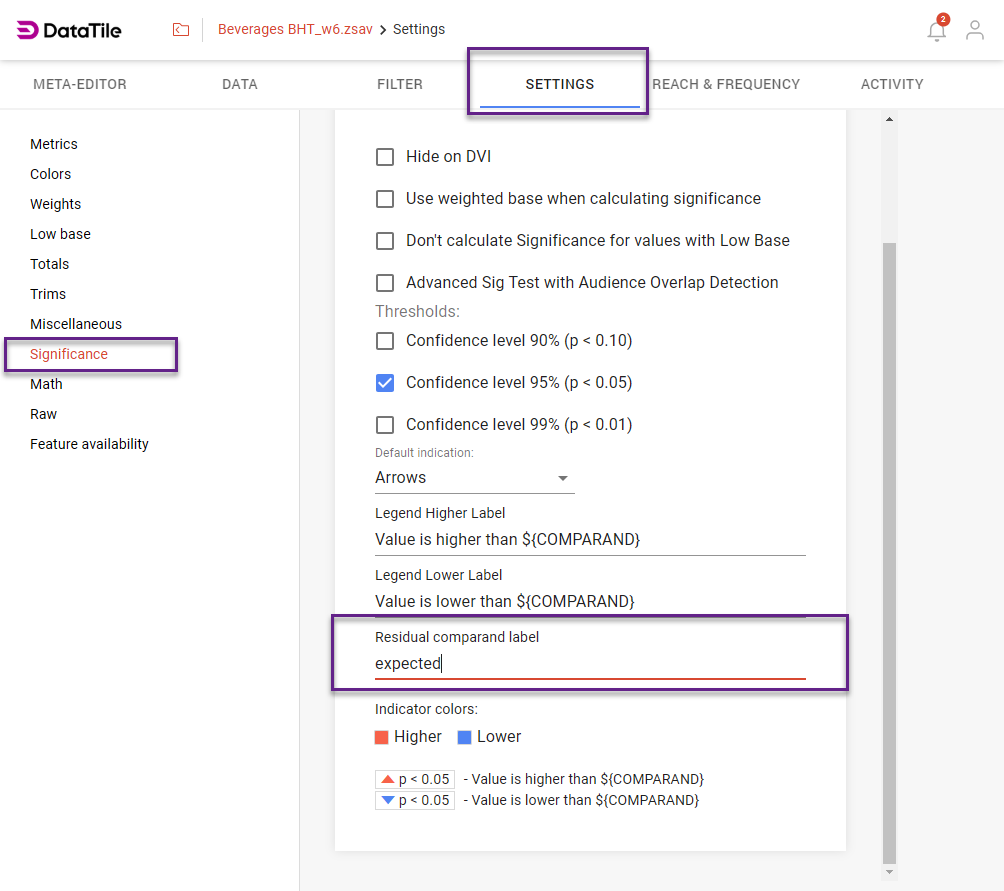Screen dimensions: 1004x891
Task: Pick the Higher indicator color swatch
Action: [381, 737]
